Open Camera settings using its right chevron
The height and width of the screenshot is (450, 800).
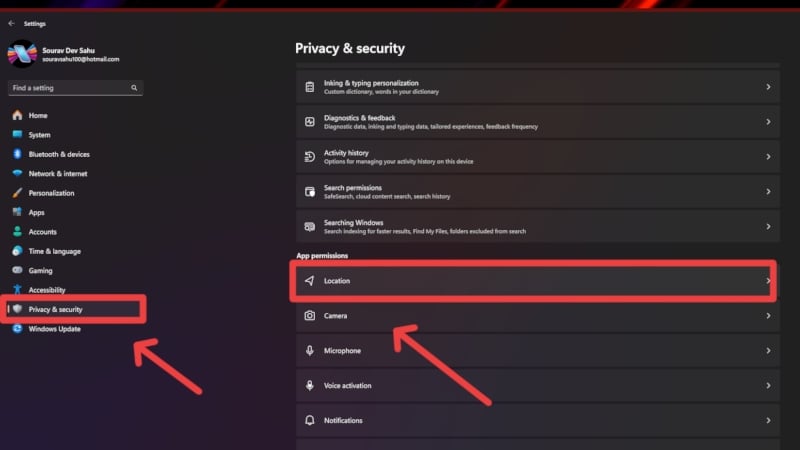click(768, 316)
